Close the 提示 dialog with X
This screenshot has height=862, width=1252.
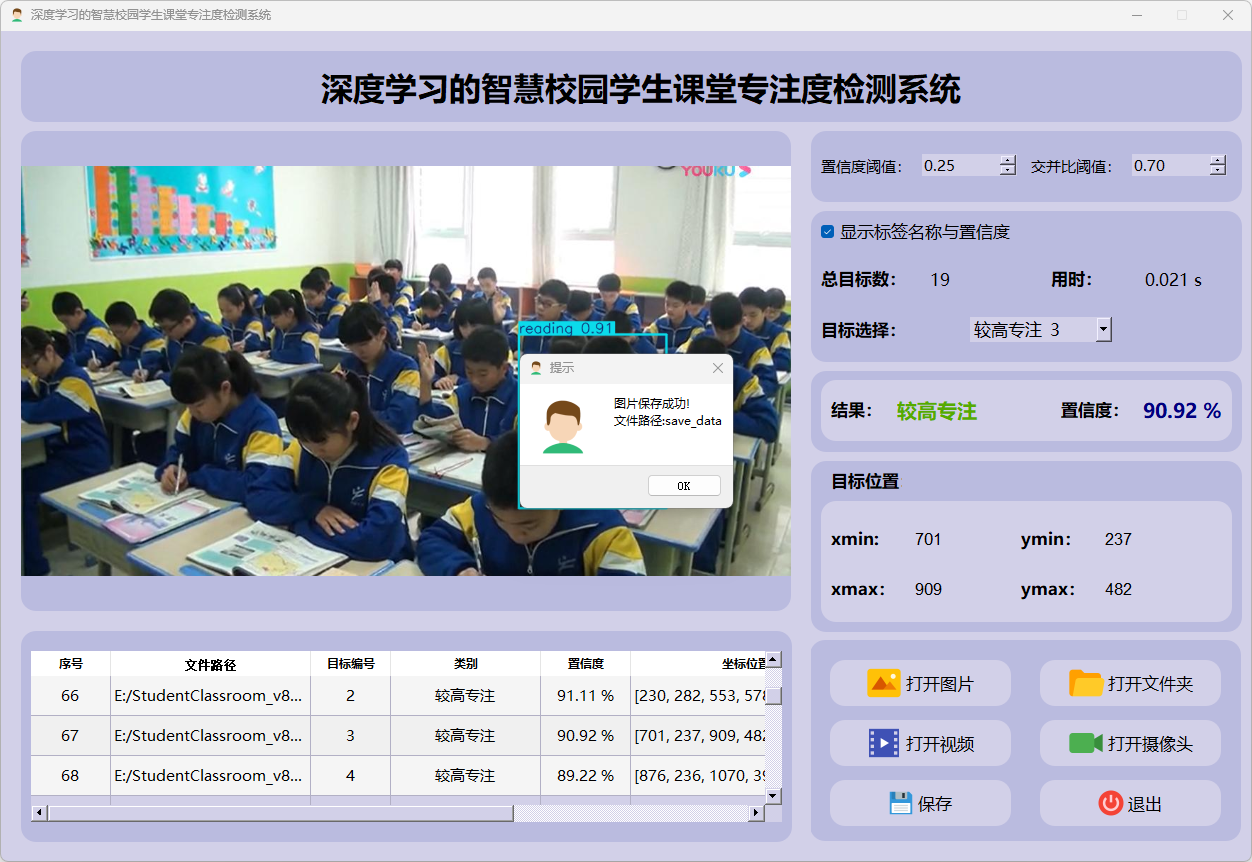(717, 368)
